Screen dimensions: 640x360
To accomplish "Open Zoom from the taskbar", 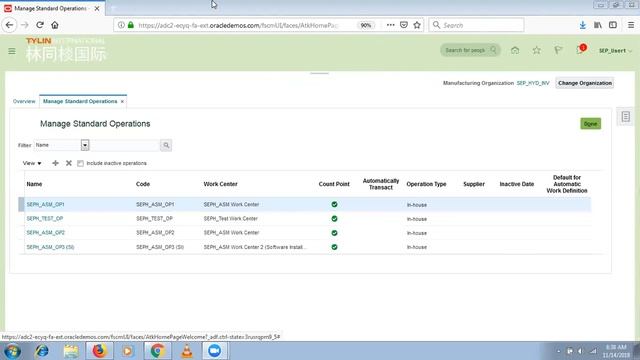I will (214, 351).
